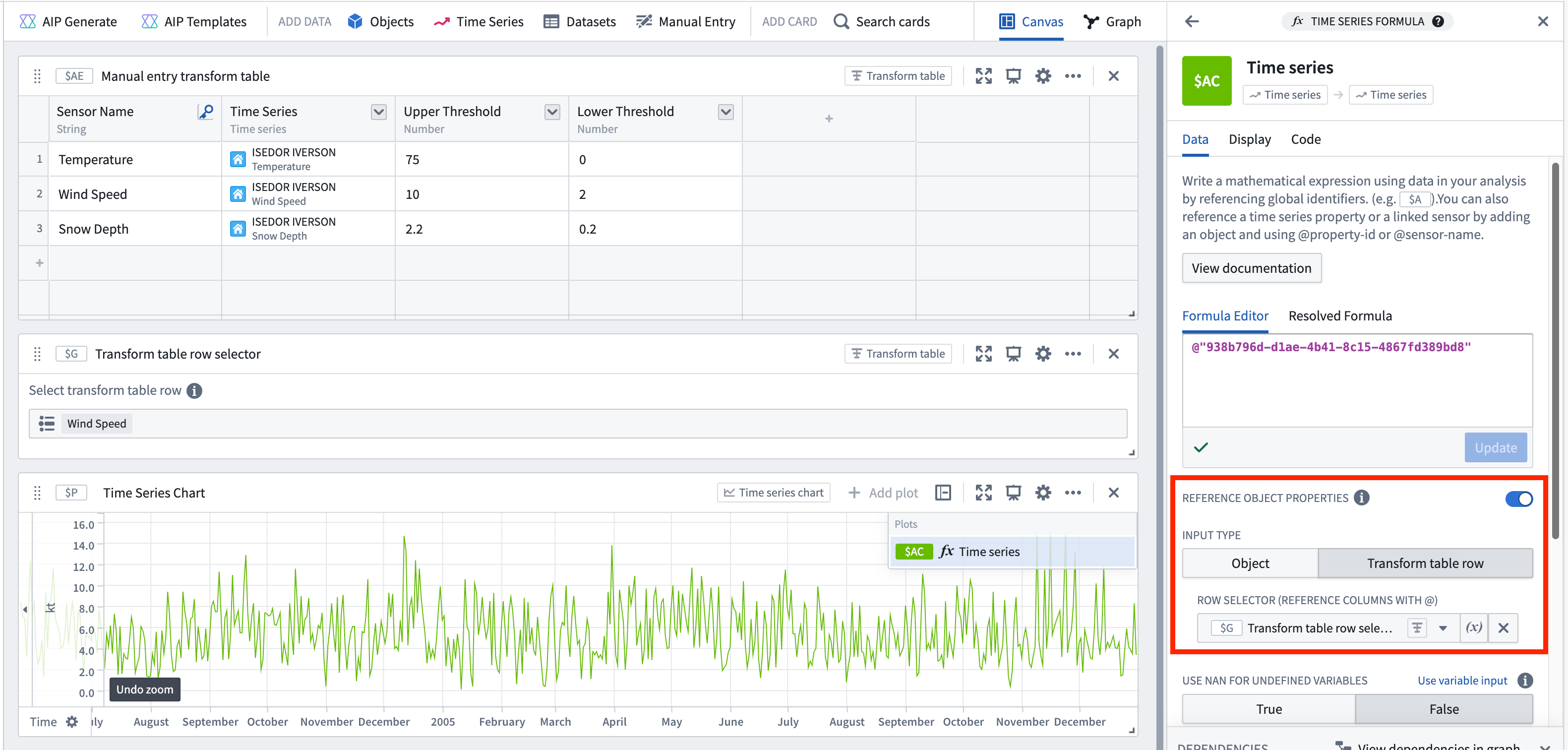Select Object as the input type

pos(1249,563)
